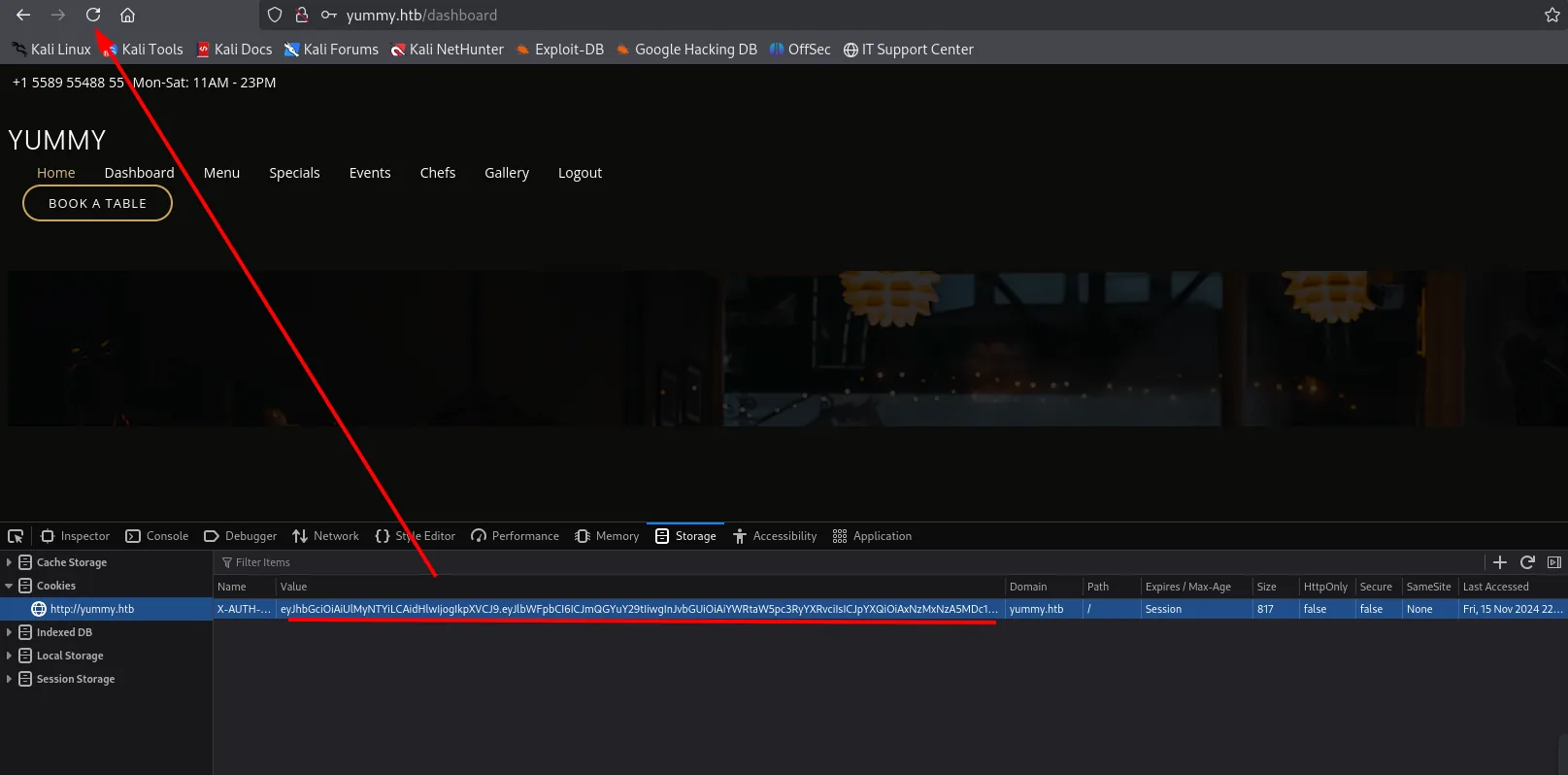Viewport: 1568px width, 775px height.
Task: Expand the Cache Storage tree node
Action: 9,562
